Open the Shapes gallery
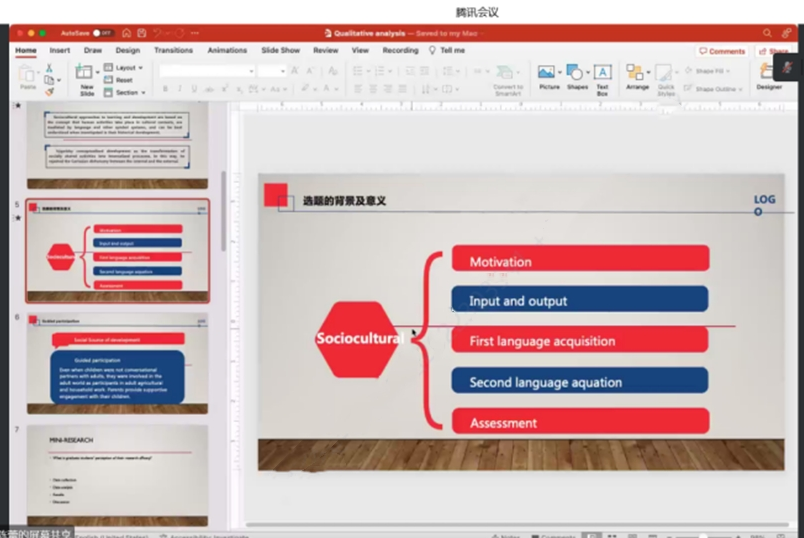Image resolution: width=804 pixels, height=538 pixels. click(x=577, y=77)
